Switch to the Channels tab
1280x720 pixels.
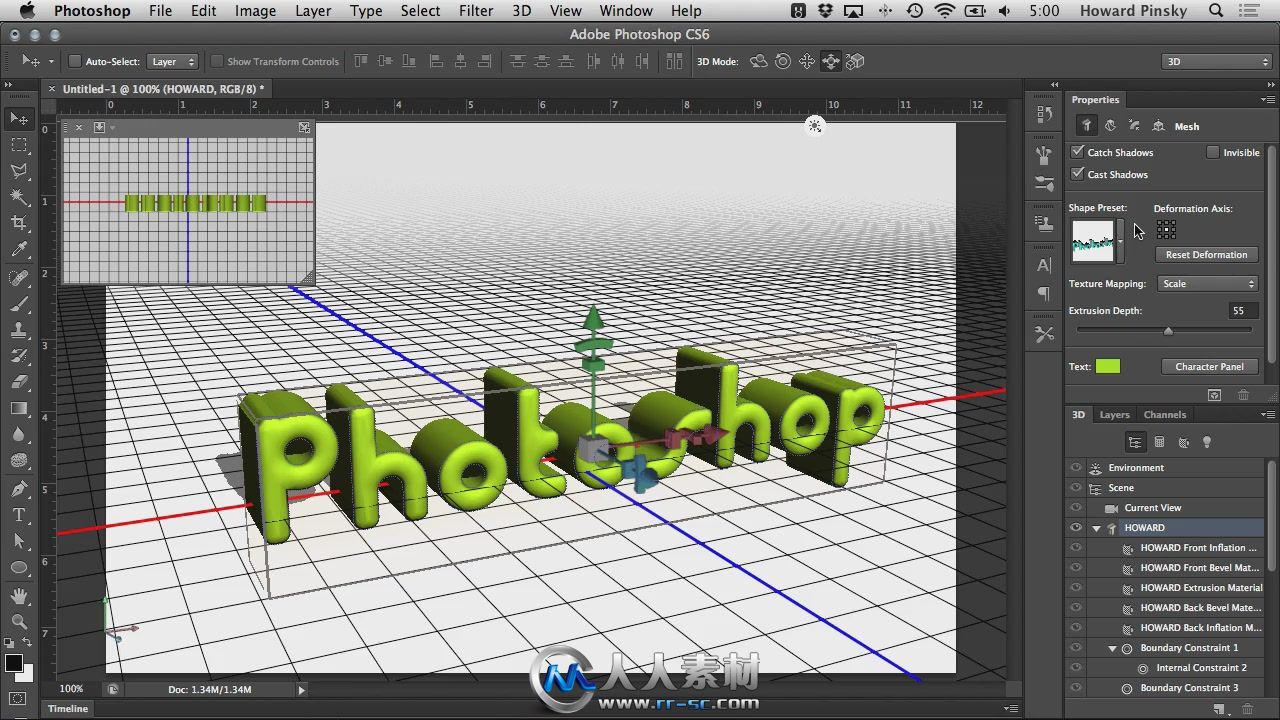point(1165,415)
